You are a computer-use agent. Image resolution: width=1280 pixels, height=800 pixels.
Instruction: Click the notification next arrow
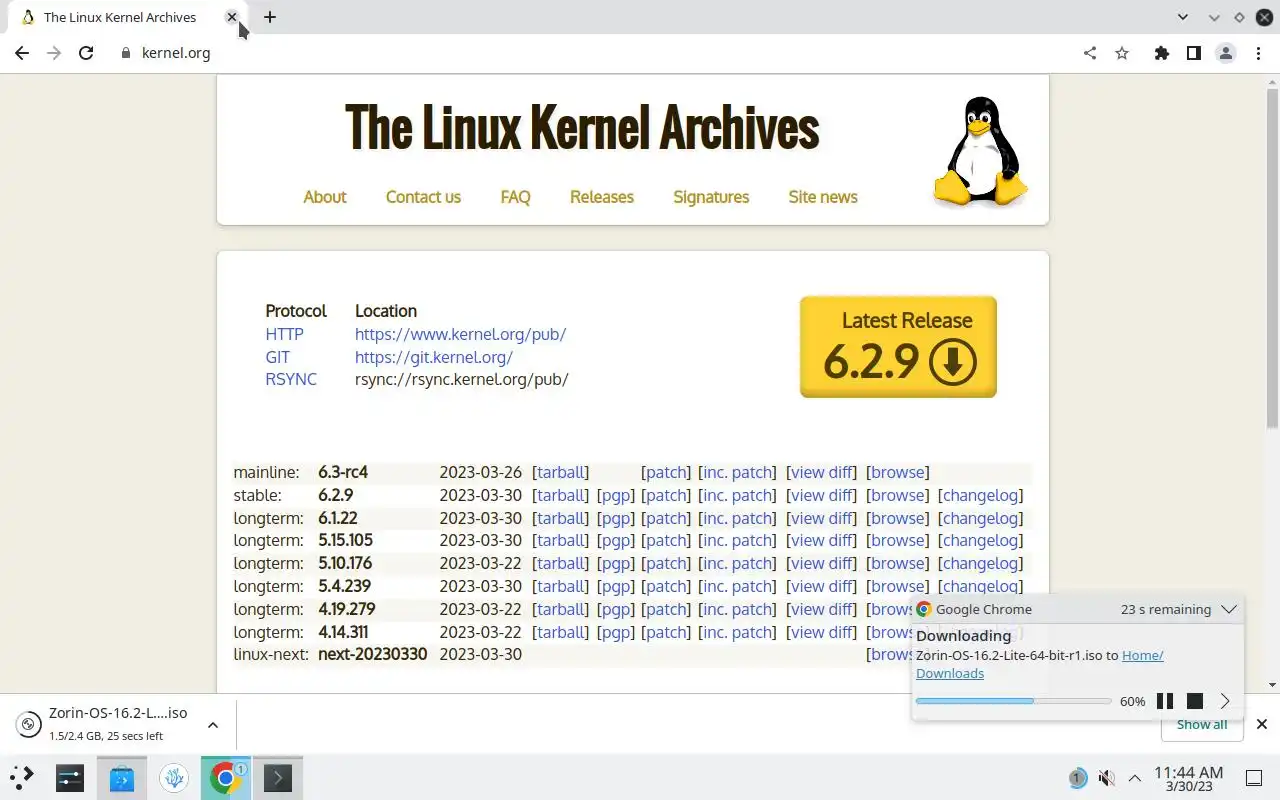(x=1225, y=701)
